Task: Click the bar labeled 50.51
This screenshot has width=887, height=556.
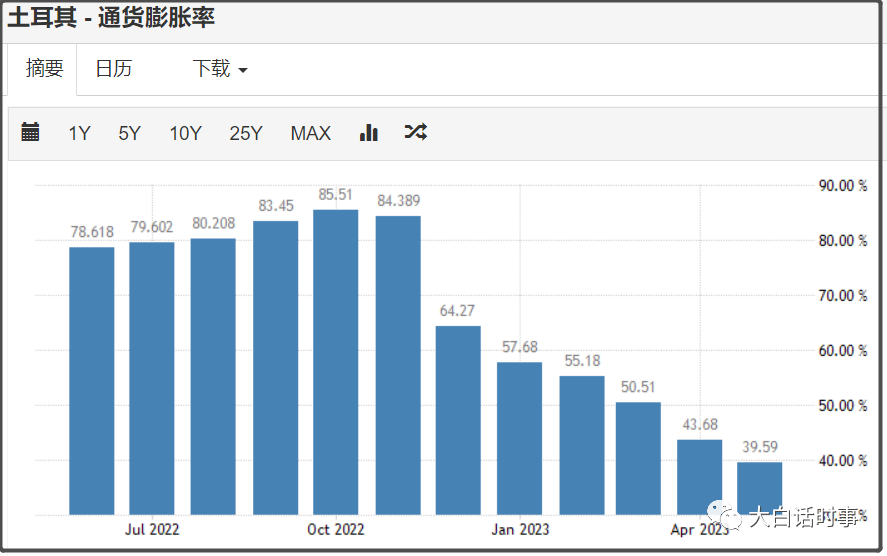Action: coord(638,459)
